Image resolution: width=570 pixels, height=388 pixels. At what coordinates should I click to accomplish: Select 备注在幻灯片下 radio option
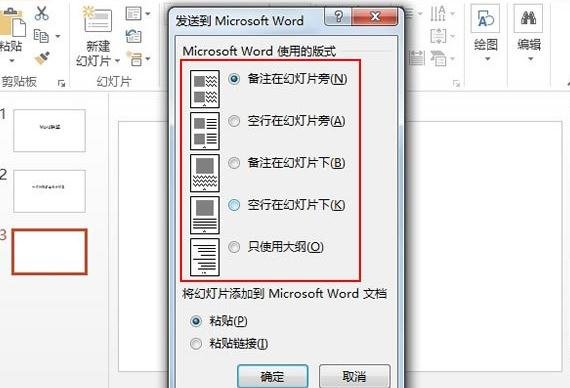[x=234, y=163]
